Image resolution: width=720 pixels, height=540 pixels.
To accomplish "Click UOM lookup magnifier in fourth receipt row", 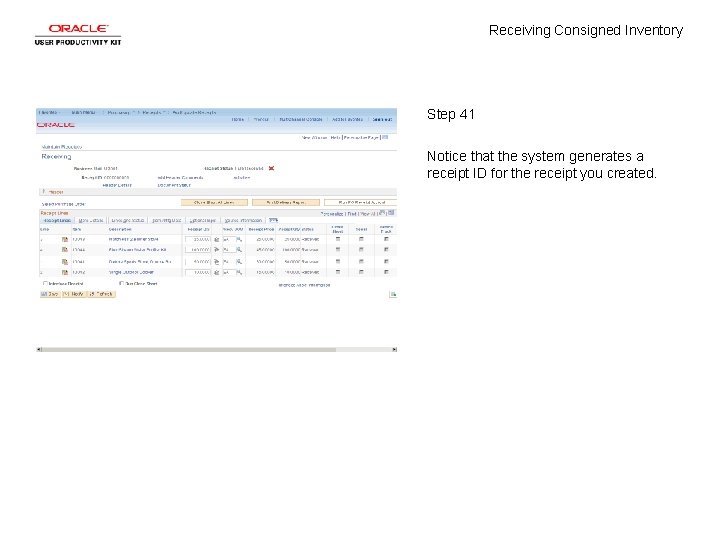I will click(x=239, y=272).
